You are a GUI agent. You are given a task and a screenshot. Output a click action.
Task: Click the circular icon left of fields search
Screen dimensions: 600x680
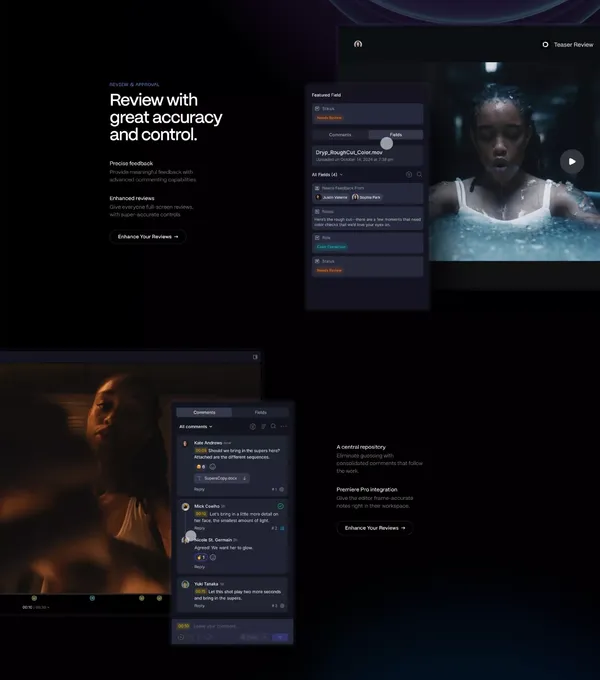409,174
